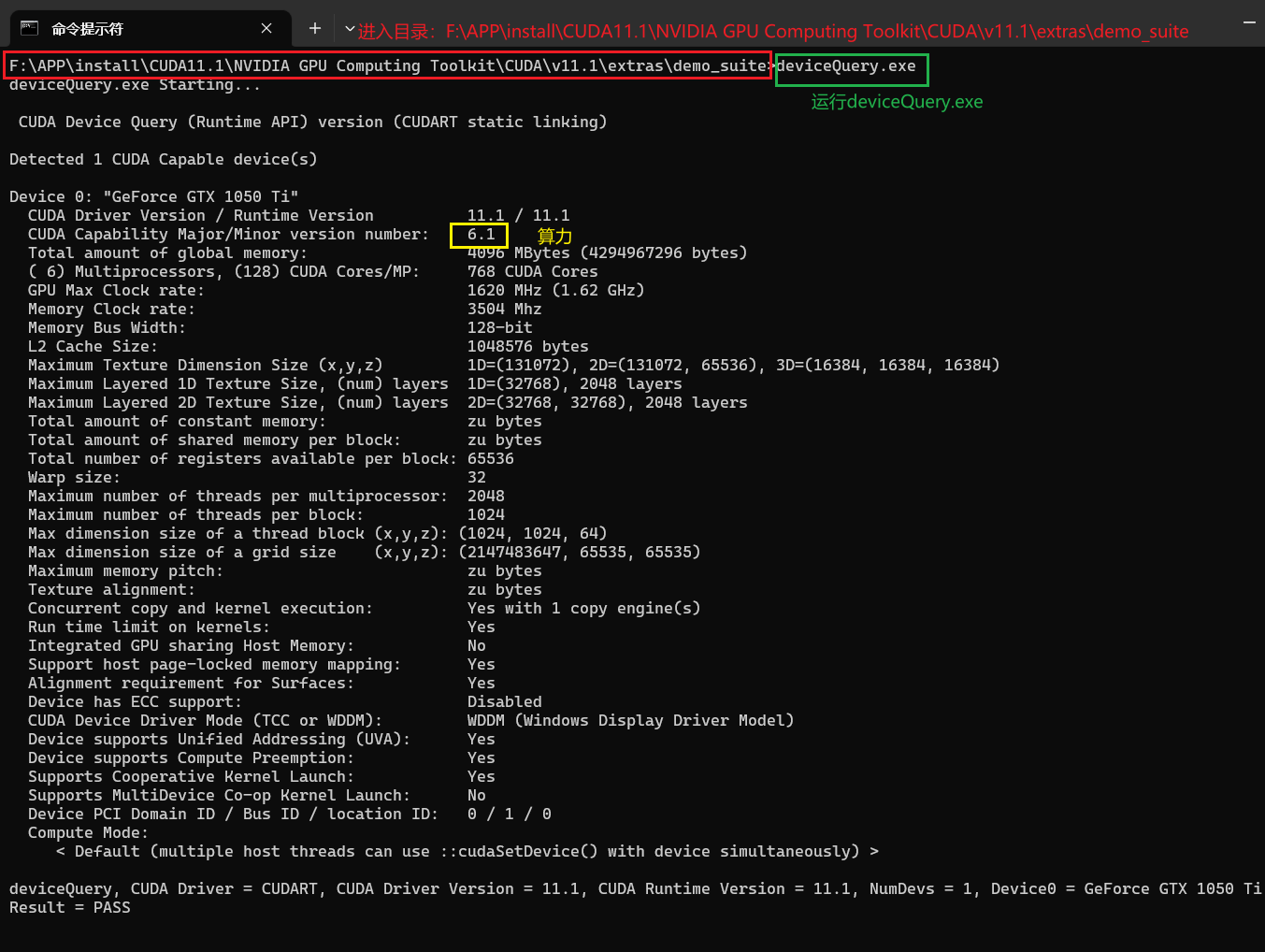Click the 'Result = PASS' line

(70, 908)
